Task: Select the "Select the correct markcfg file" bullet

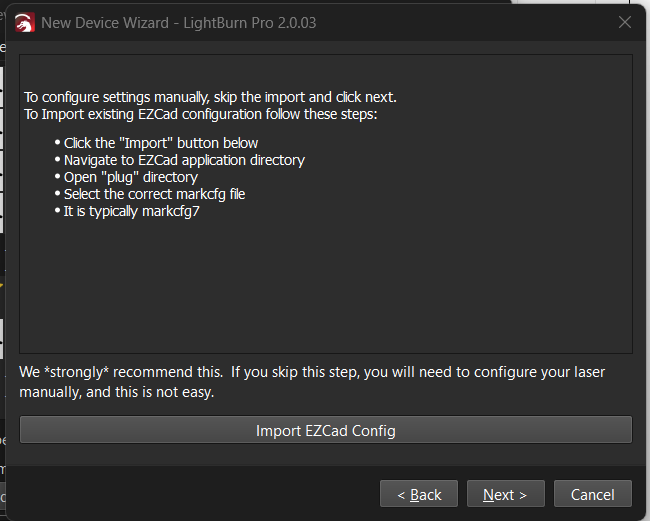Action: [x=154, y=194]
